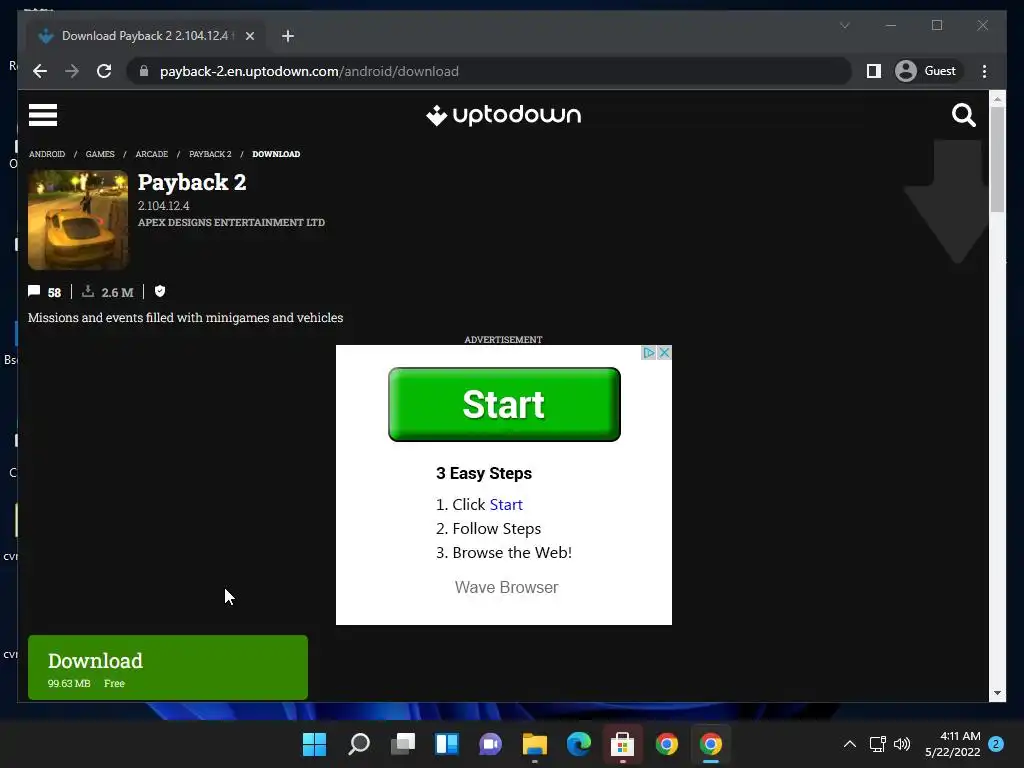Click the downloads icon next to 2.6 M
Viewport: 1024px width, 768px height.
[88, 291]
